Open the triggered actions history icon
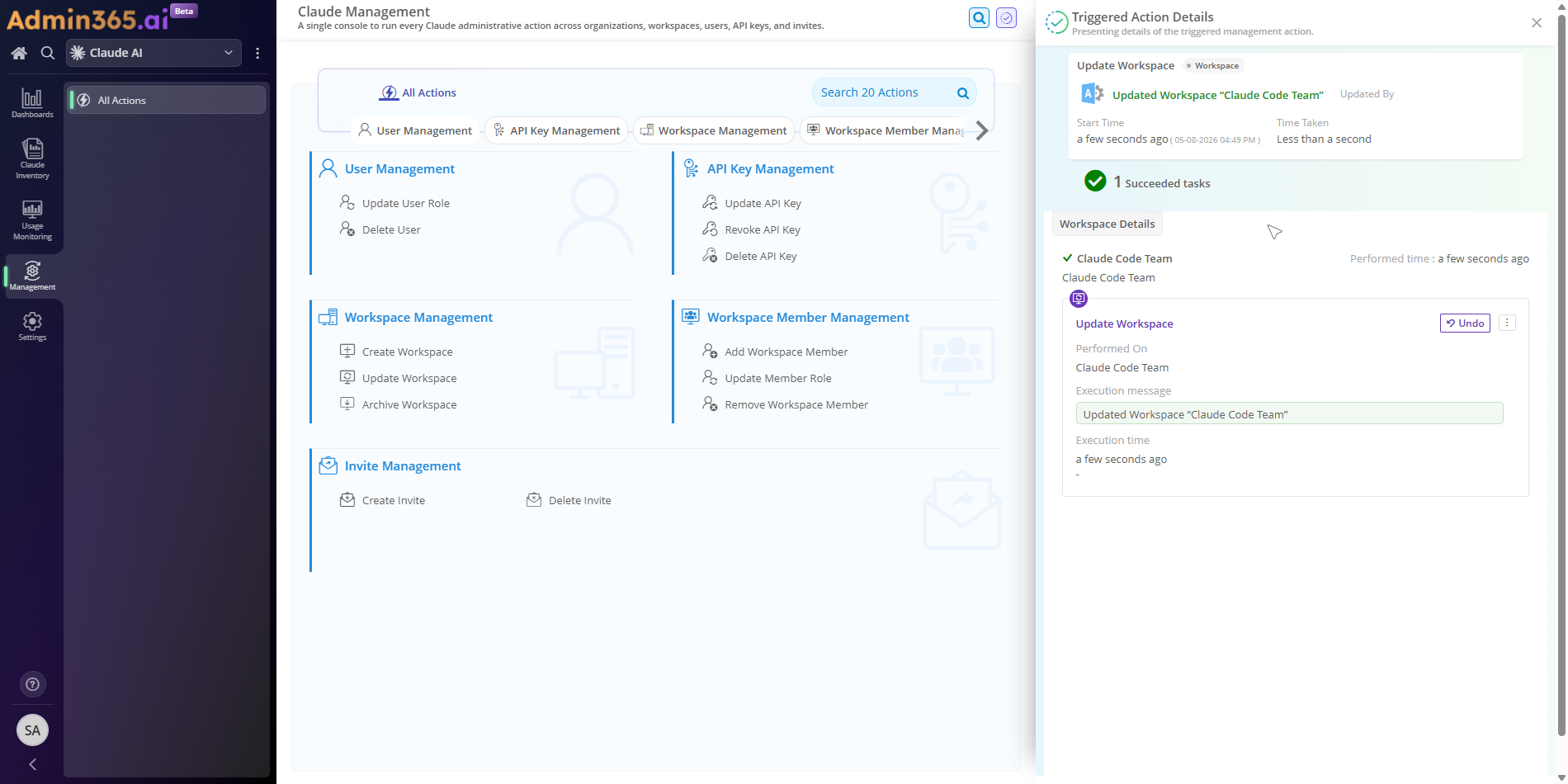The image size is (1568, 784). (x=1006, y=17)
